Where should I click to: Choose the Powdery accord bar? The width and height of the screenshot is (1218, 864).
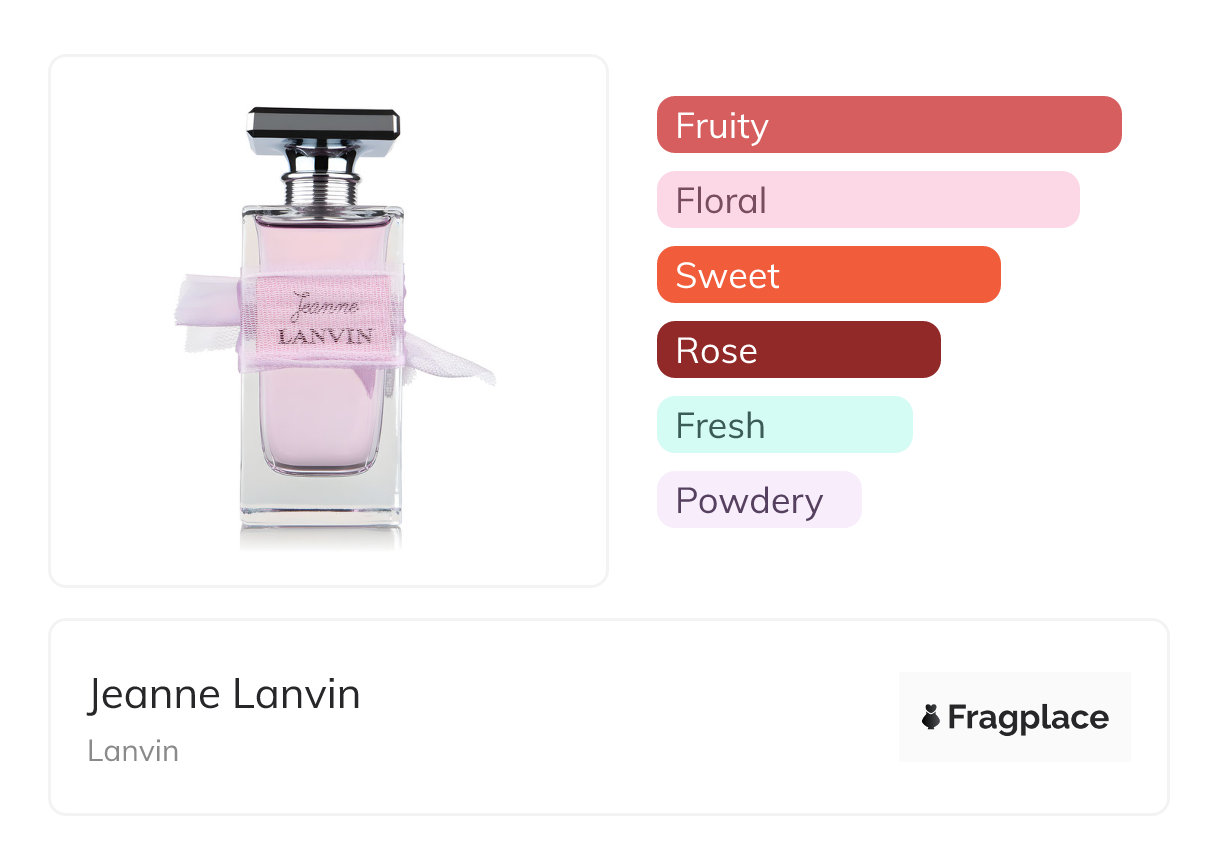[758, 500]
